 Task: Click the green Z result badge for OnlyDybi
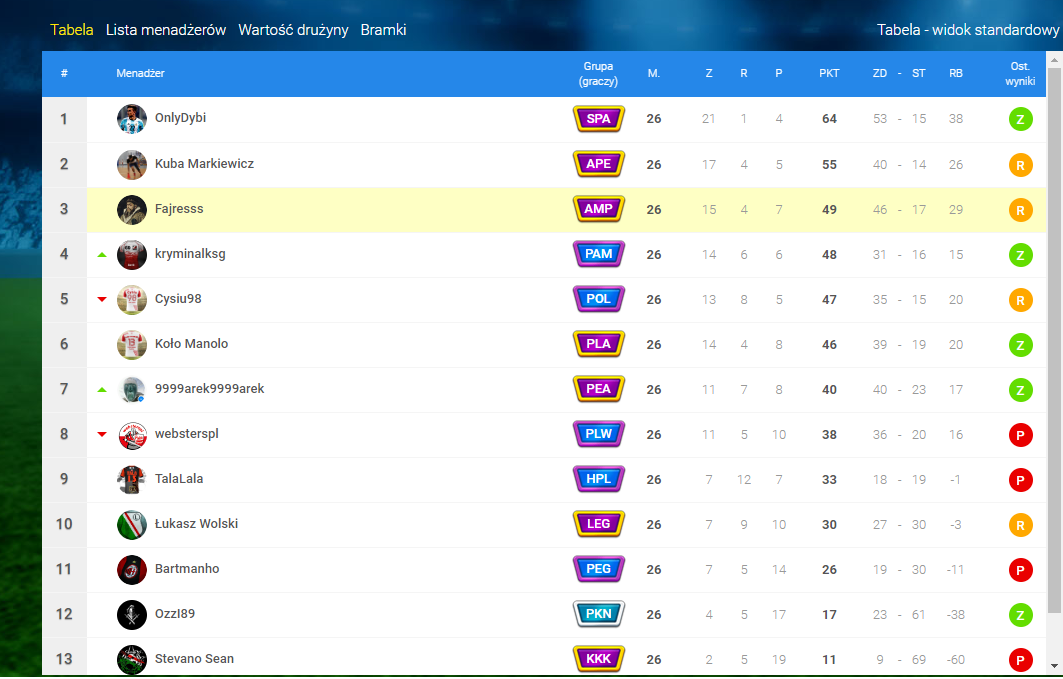pos(1020,120)
